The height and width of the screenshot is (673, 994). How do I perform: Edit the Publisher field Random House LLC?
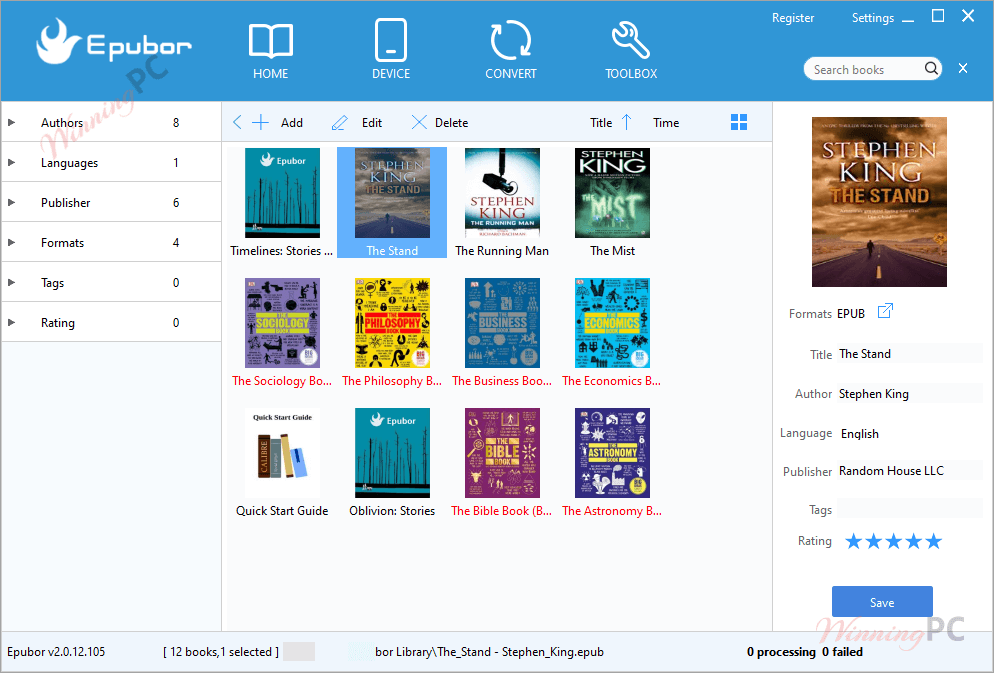click(910, 470)
